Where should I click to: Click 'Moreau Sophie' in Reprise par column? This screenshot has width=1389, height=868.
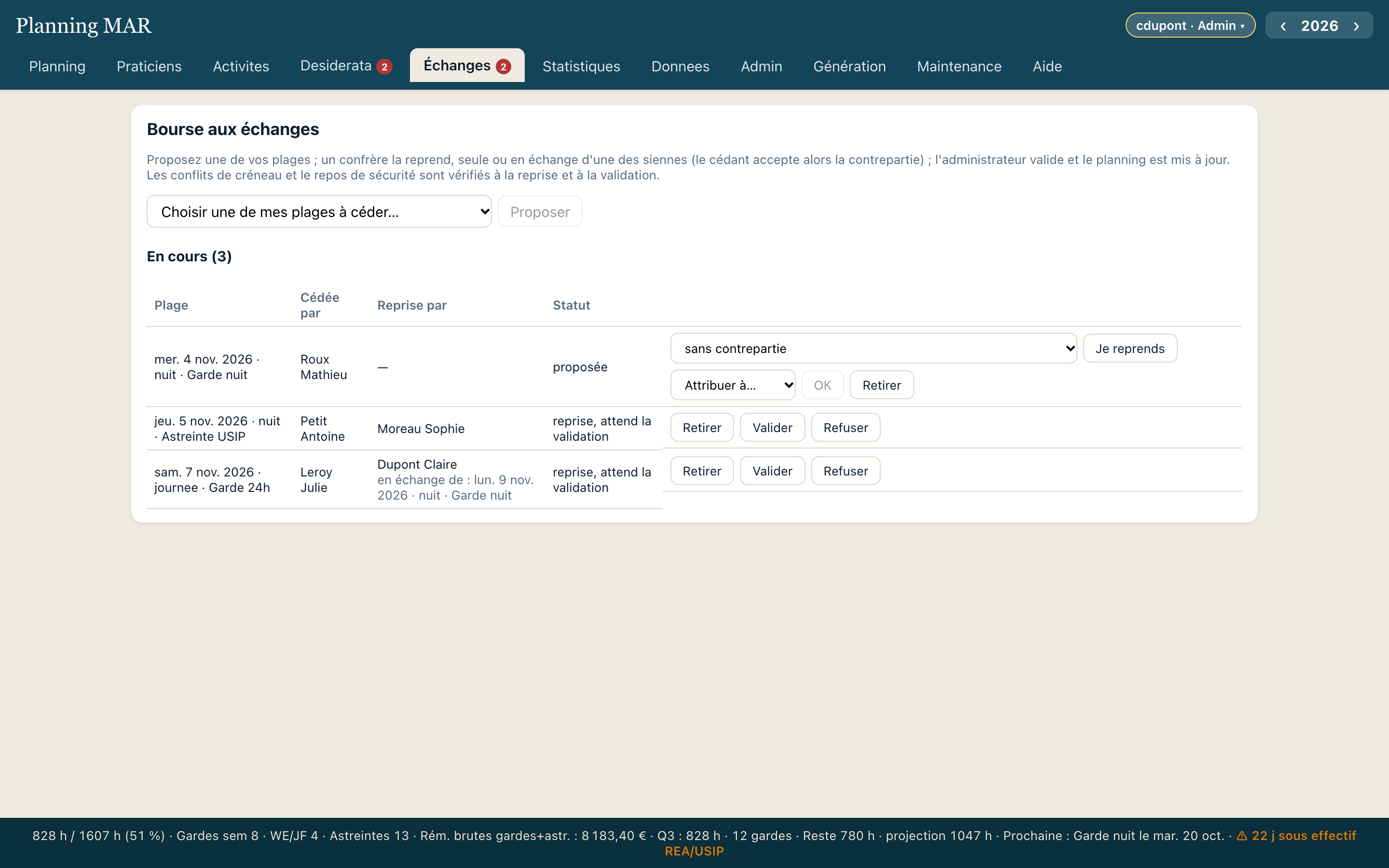tap(421, 429)
